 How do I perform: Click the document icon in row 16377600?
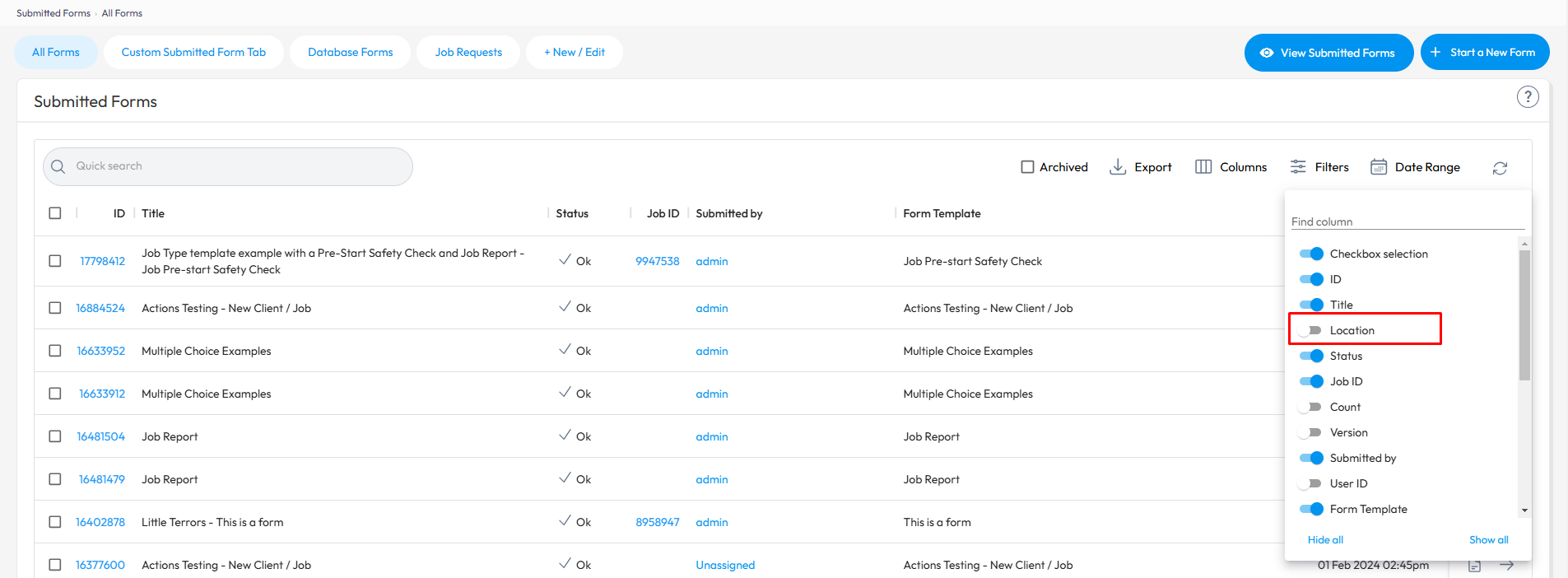[1475, 566]
